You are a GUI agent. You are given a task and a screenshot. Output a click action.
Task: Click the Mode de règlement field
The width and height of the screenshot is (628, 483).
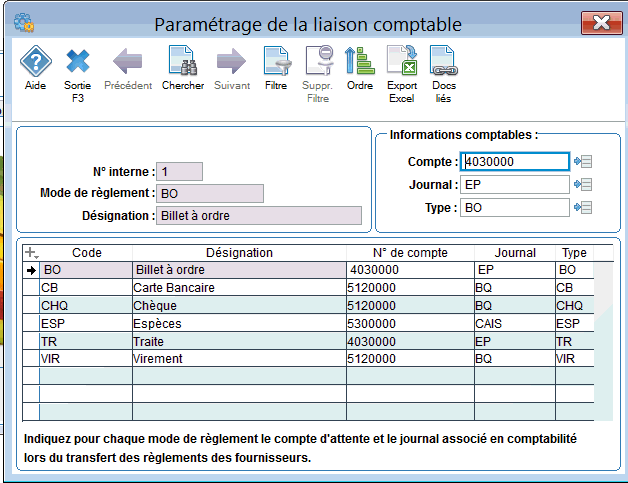(x=210, y=193)
